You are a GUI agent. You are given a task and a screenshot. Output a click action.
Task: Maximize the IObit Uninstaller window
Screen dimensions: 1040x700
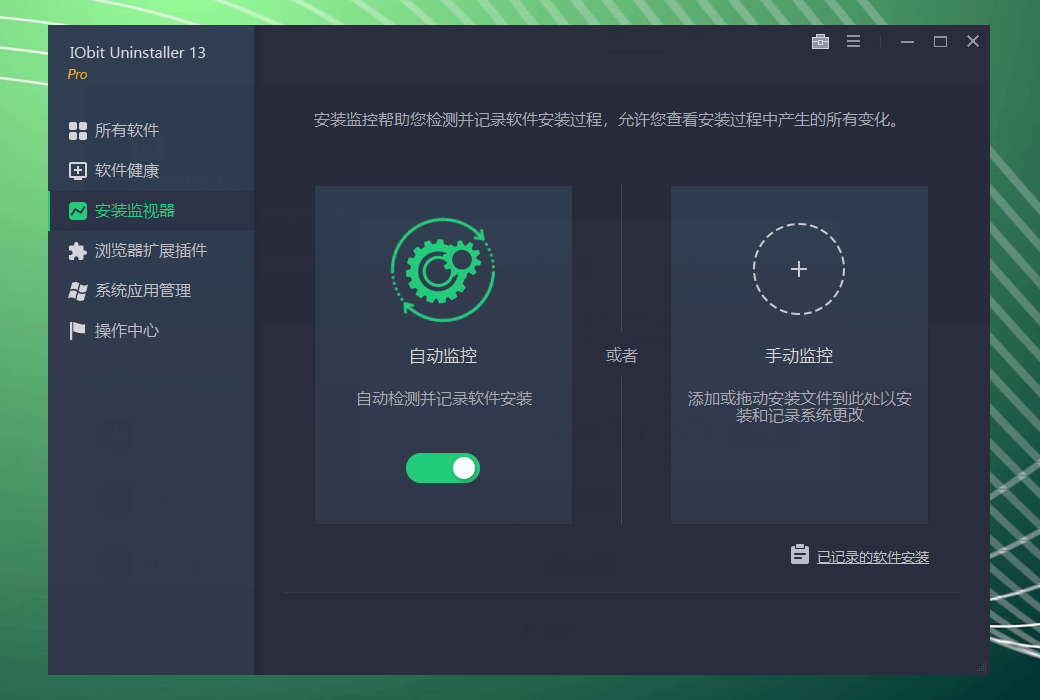click(x=940, y=42)
